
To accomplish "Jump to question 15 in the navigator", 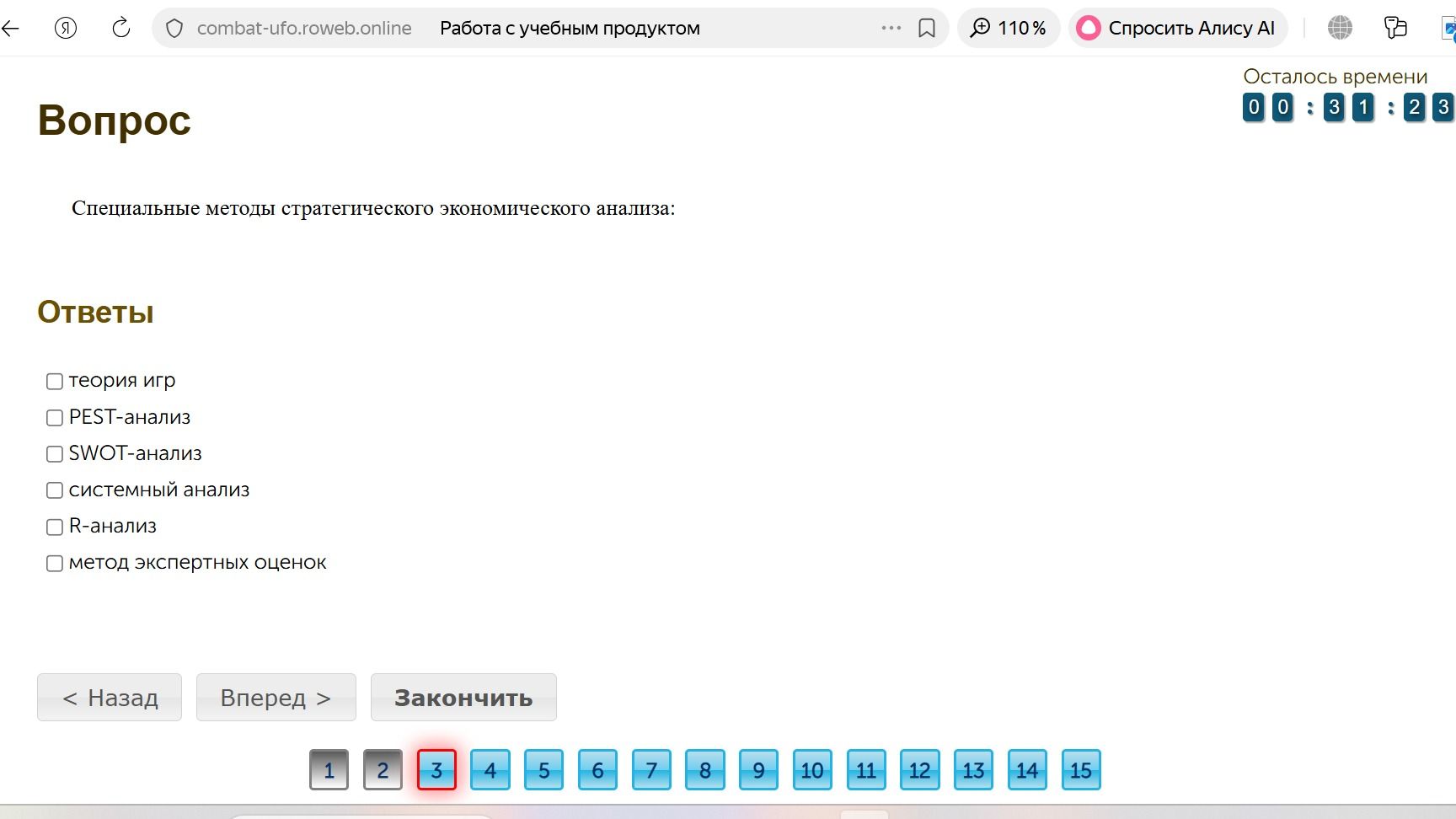I will pyautogui.click(x=1081, y=770).
